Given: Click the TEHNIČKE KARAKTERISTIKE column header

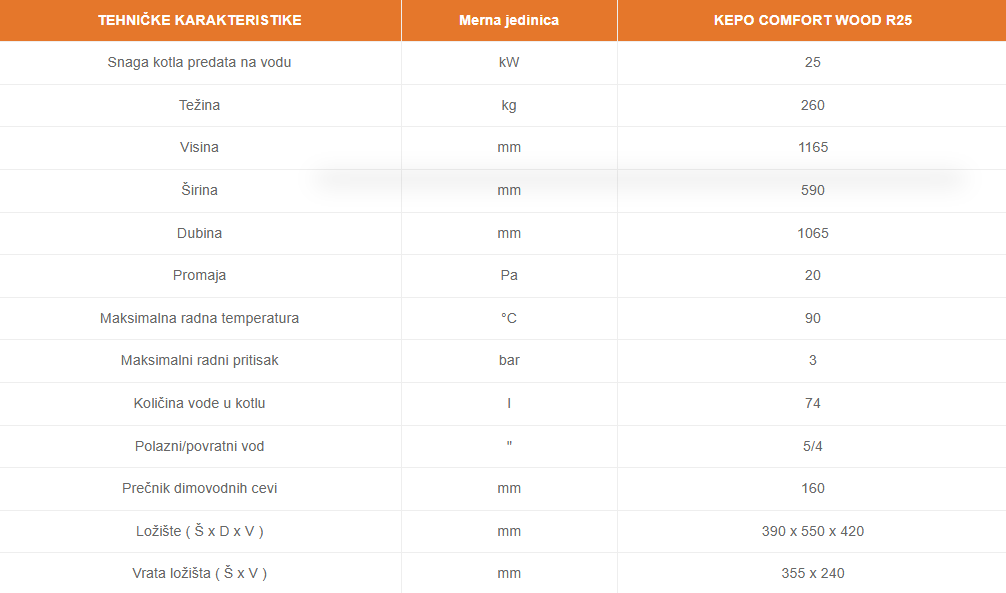Looking at the screenshot, I should [200, 20].
